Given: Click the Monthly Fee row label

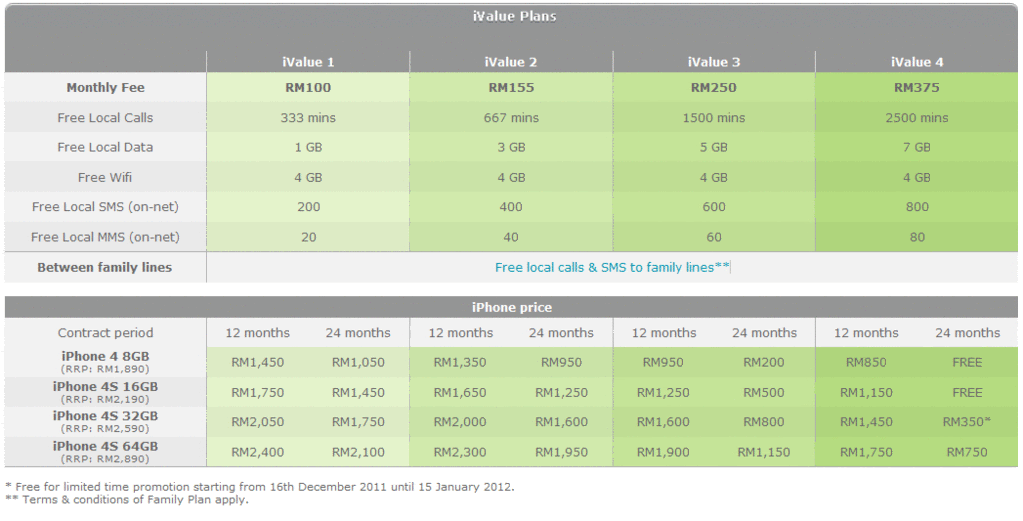Looking at the screenshot, I should pyautogui.click(x=105, y=87).
